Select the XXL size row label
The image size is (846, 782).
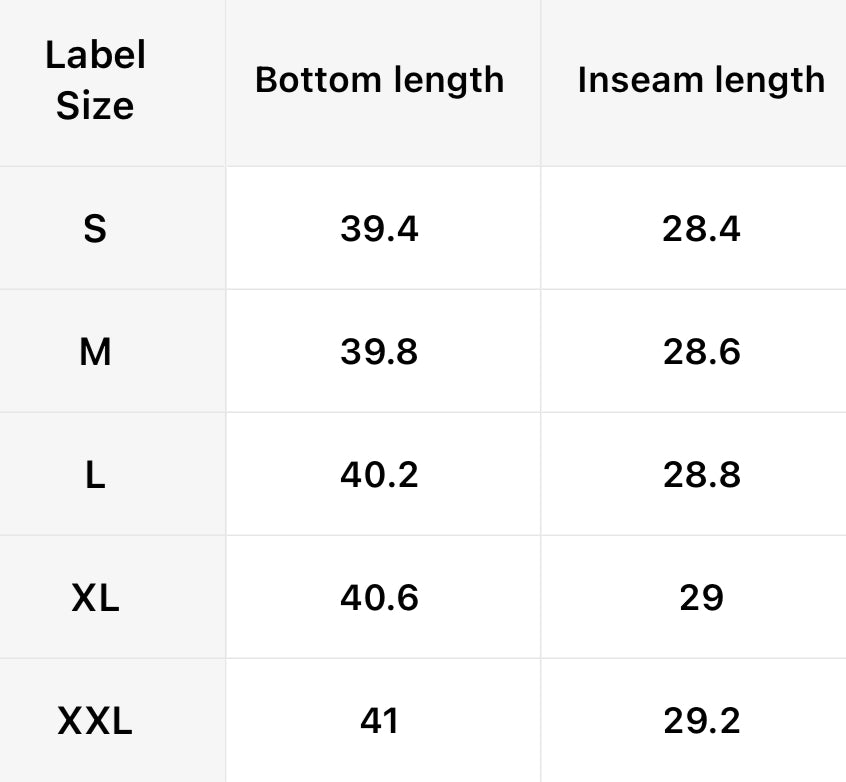coord(95,721)
